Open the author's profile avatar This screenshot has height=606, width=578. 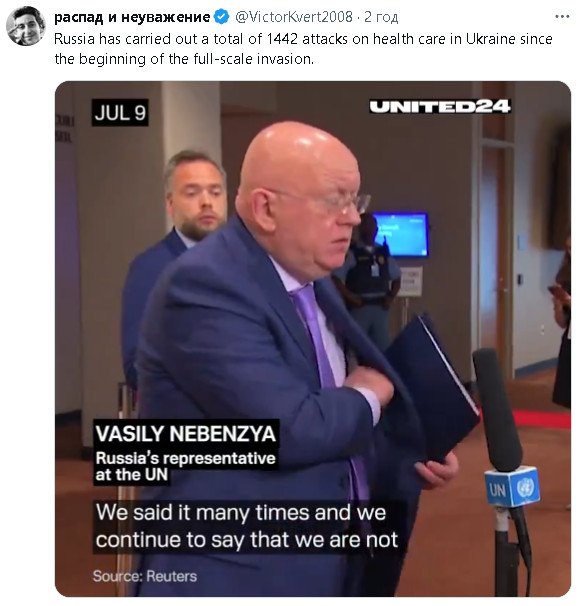(26, 26)
